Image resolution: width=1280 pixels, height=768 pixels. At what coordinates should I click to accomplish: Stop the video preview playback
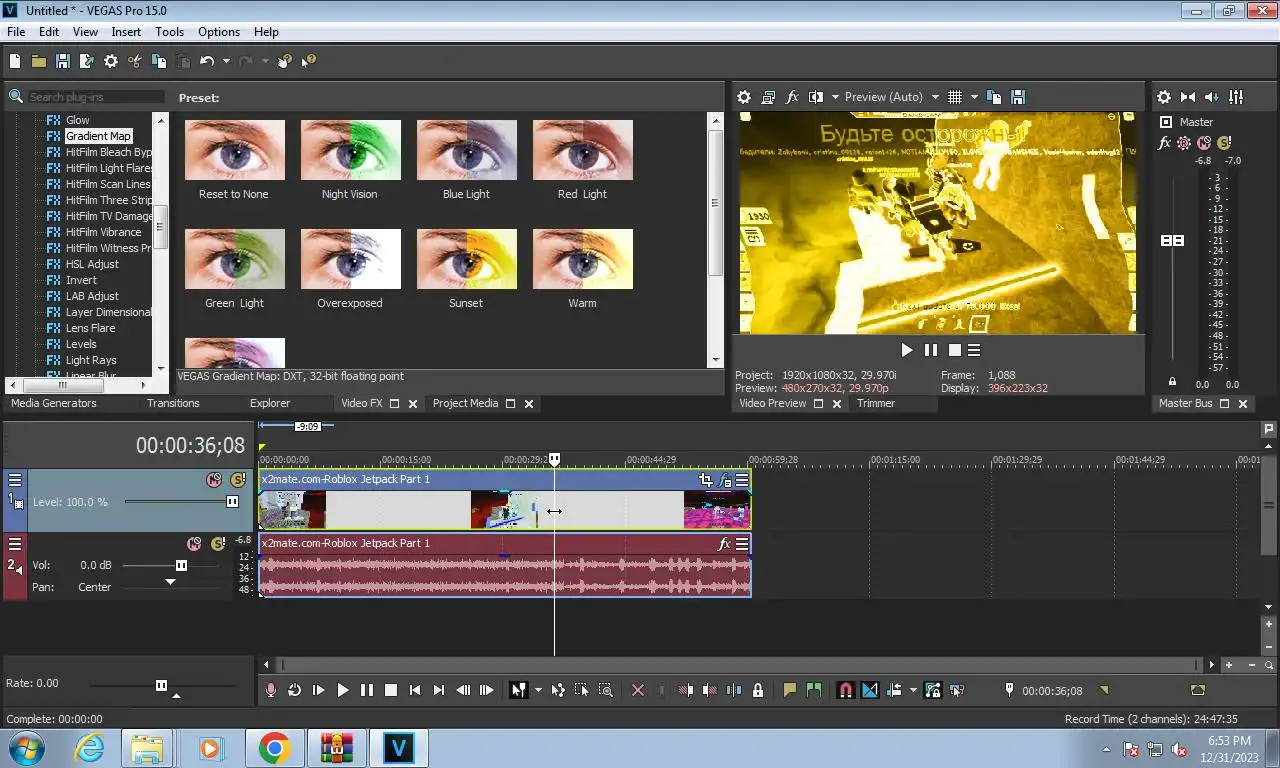pyautogui.click(x=955, y=350)
